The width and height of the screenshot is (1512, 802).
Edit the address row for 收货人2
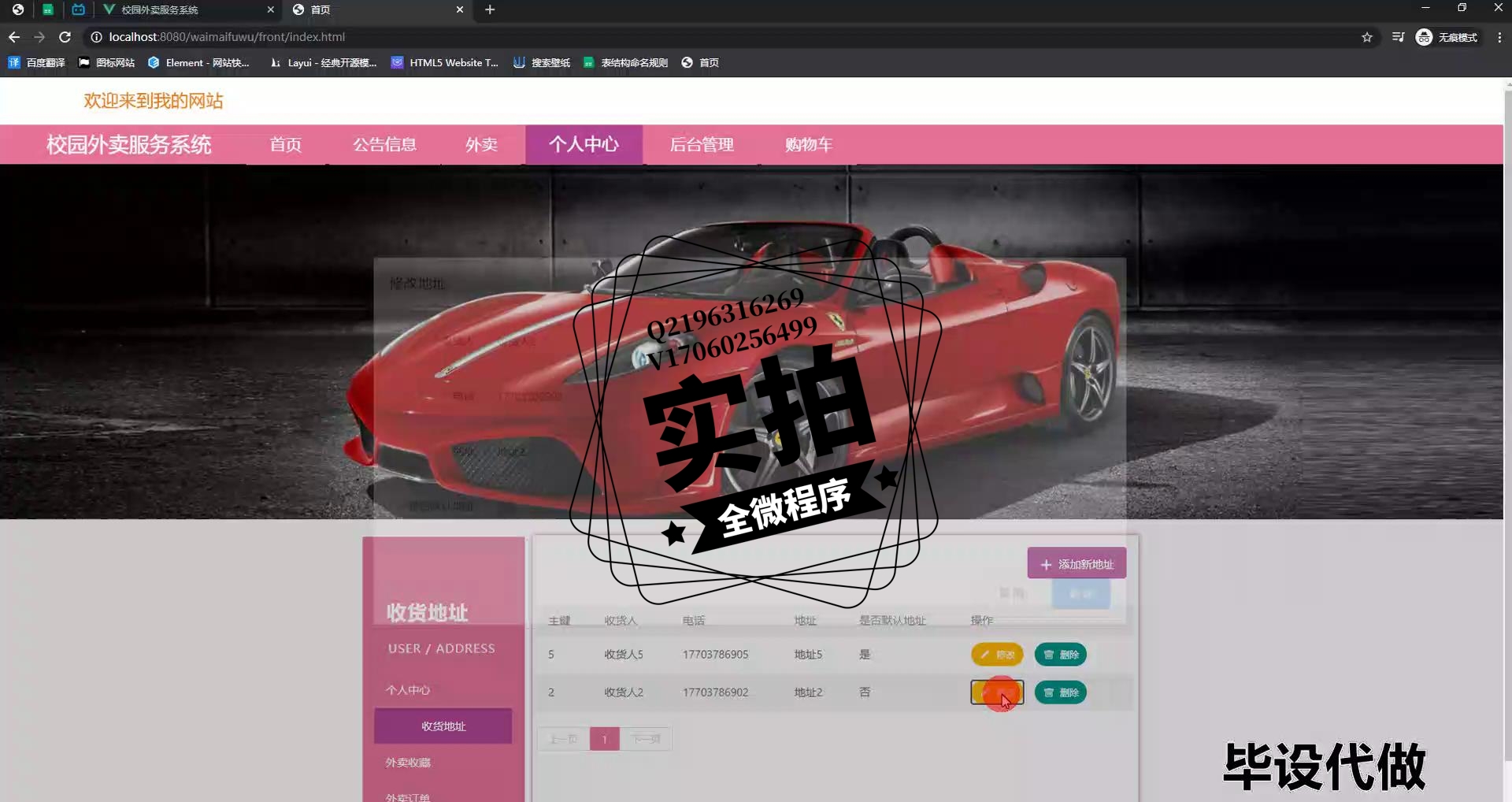(x=997, y=692)
